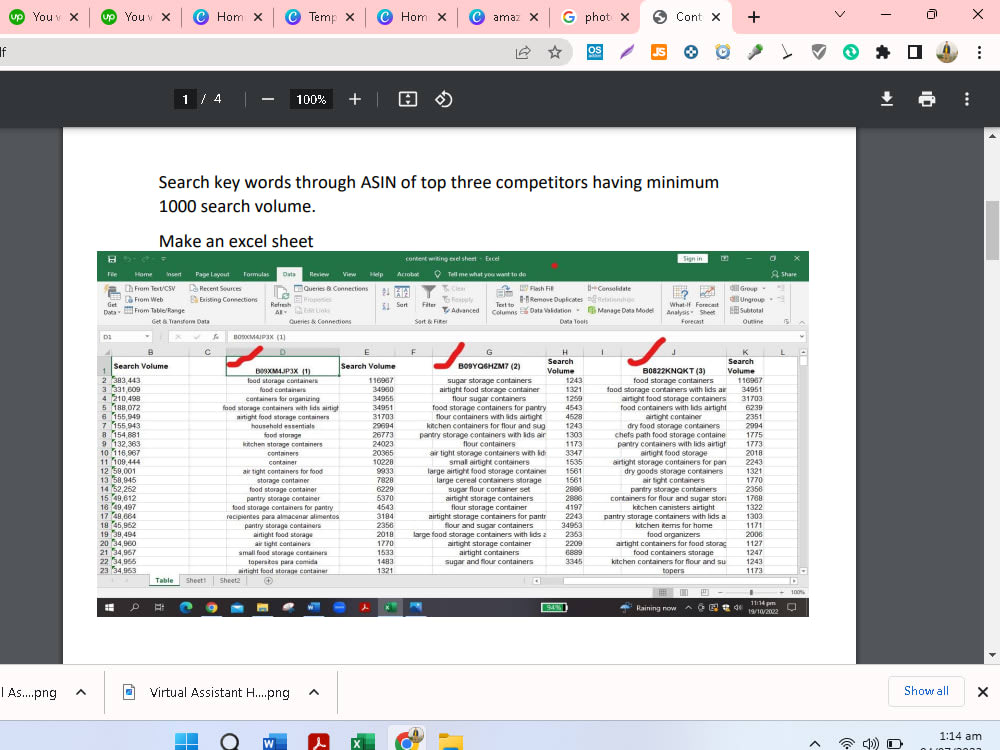Open the Wi-Fi network tray icon
The image size is (1000, 750).
(x=846, y=744)
